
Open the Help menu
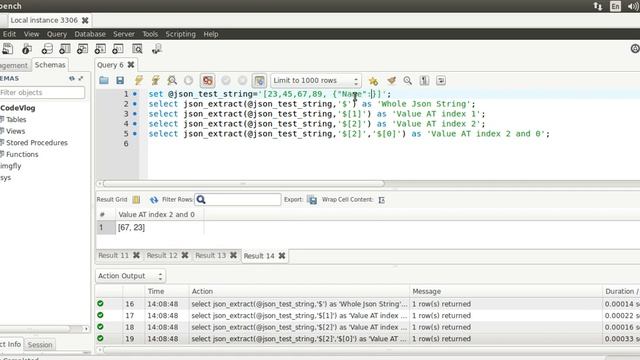[211, 34]
